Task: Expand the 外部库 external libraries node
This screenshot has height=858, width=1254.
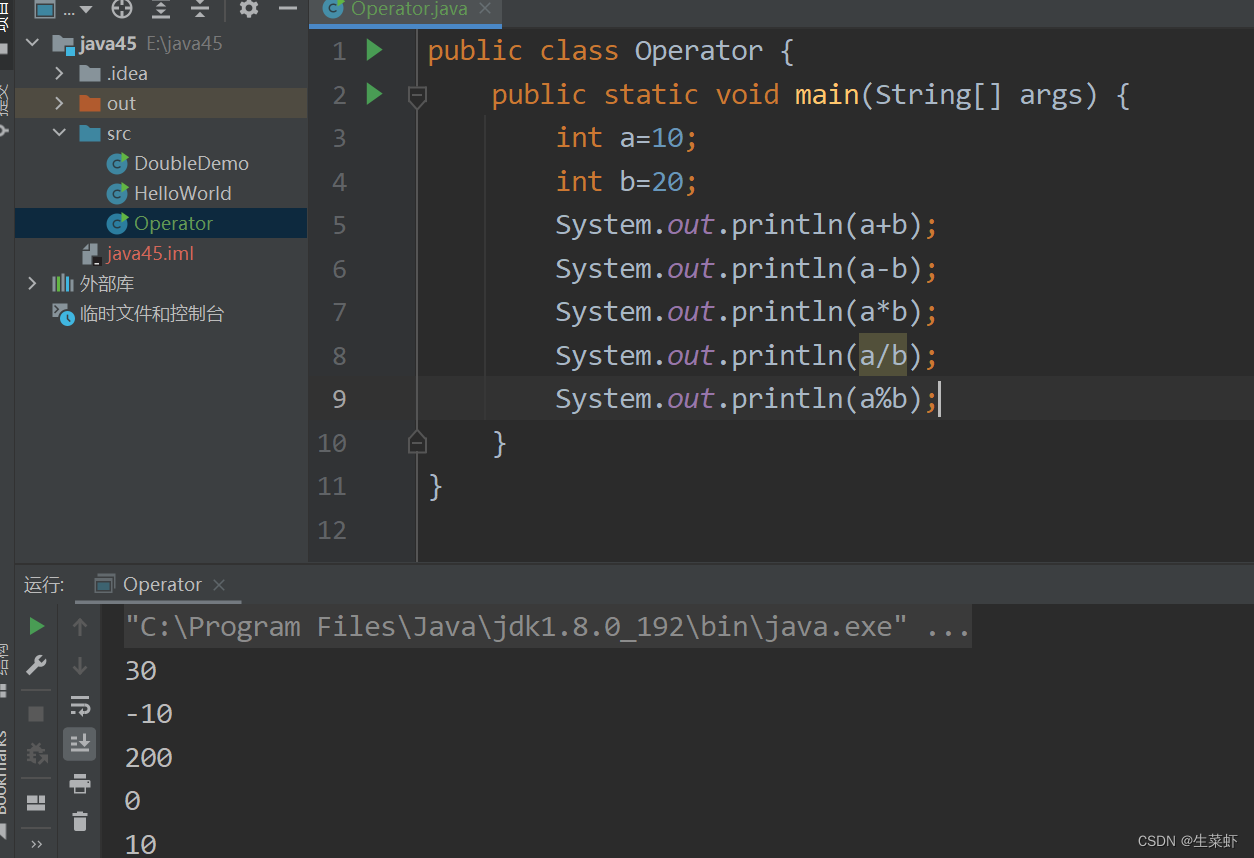Action: pyautogui.click(x=32, y=283)
